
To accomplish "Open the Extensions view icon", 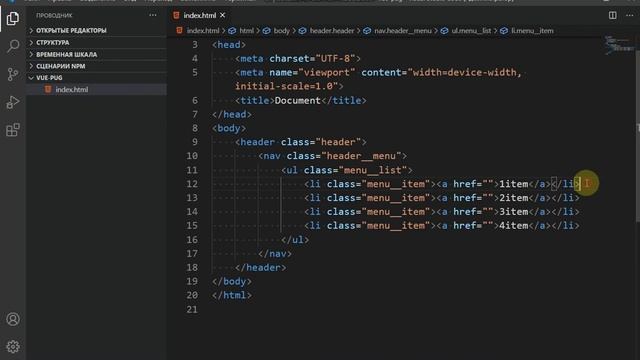I will [x=13, y=130].
